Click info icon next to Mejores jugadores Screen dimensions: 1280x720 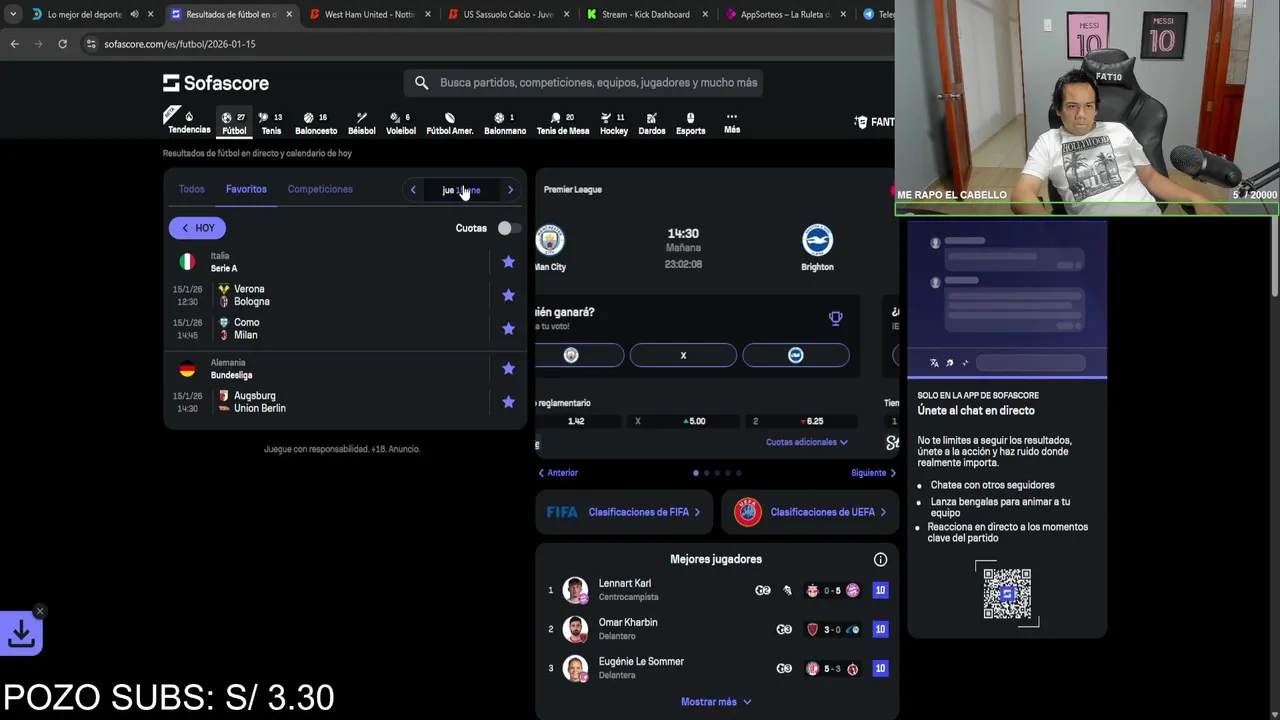pos(880,560)
